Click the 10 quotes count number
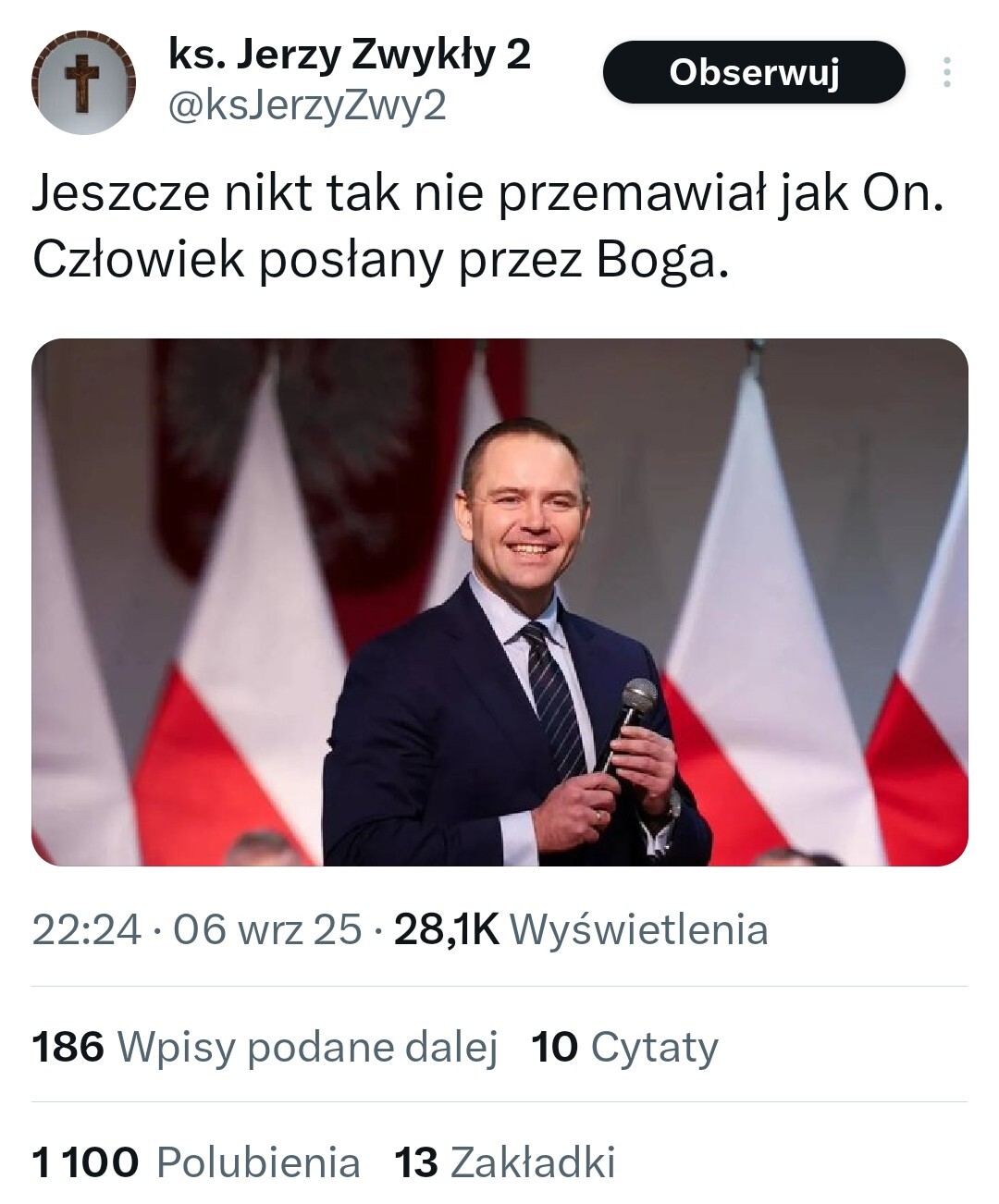Image resolution: width=999 pixels, height=1204 pixels. (554, 1048)
